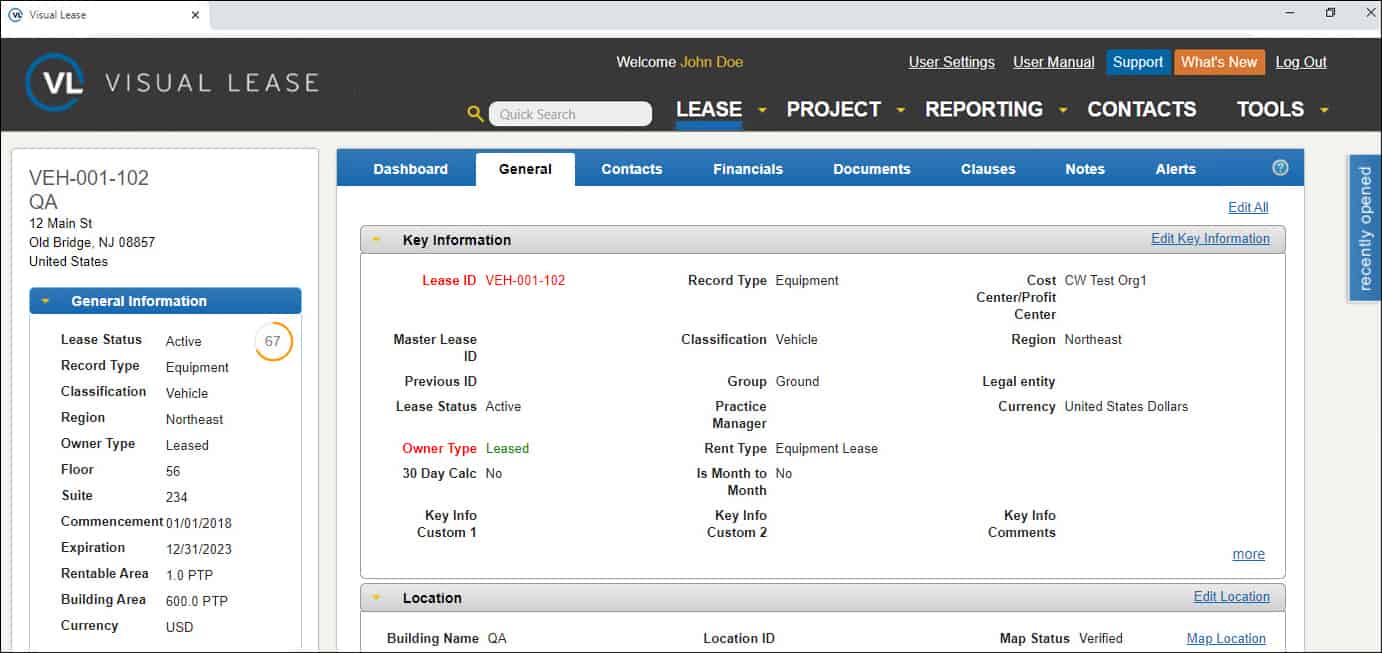Click the Edit All link

(x=1248, y=207)
